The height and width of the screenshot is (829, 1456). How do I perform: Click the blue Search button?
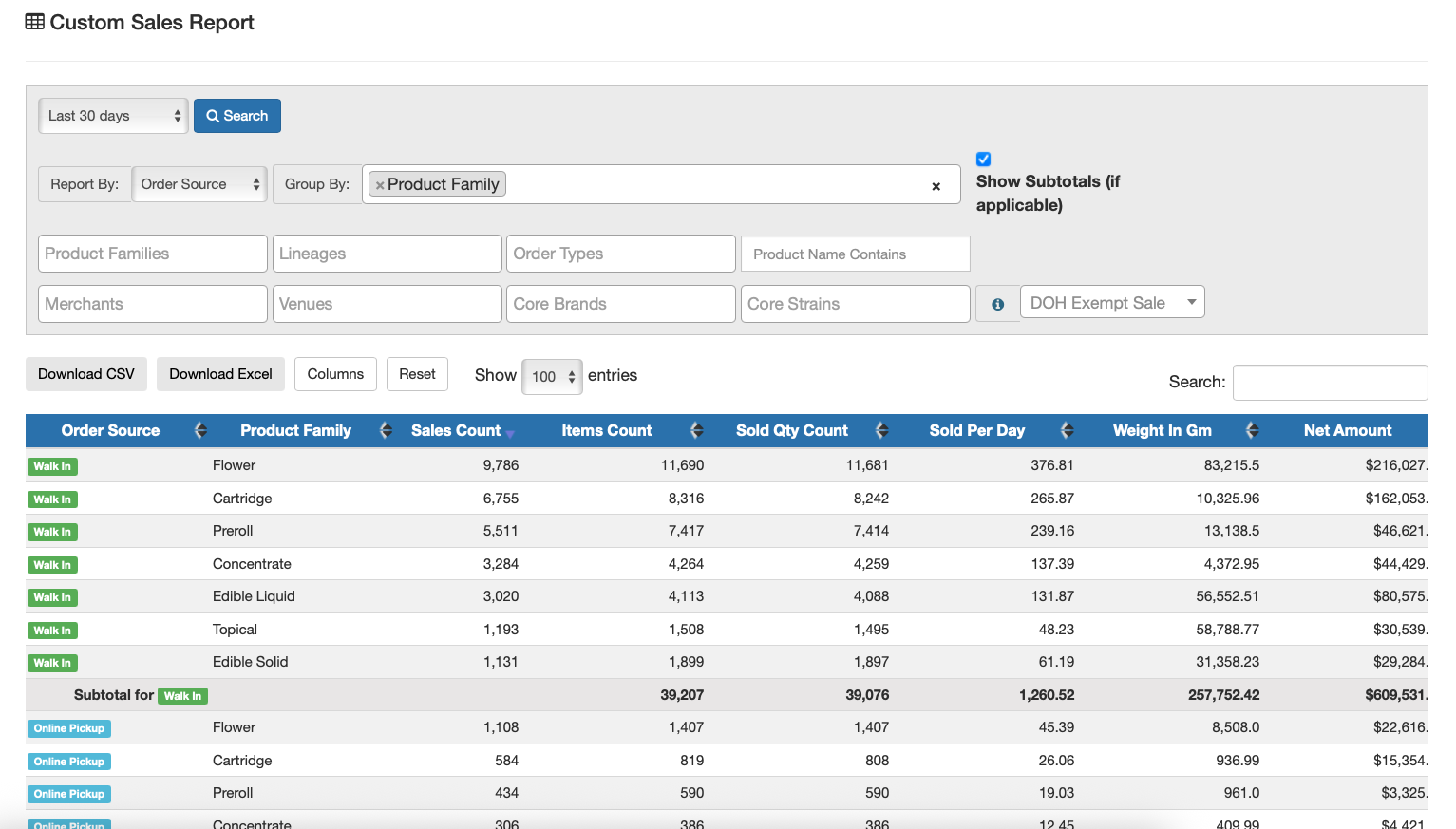(237, 116)
